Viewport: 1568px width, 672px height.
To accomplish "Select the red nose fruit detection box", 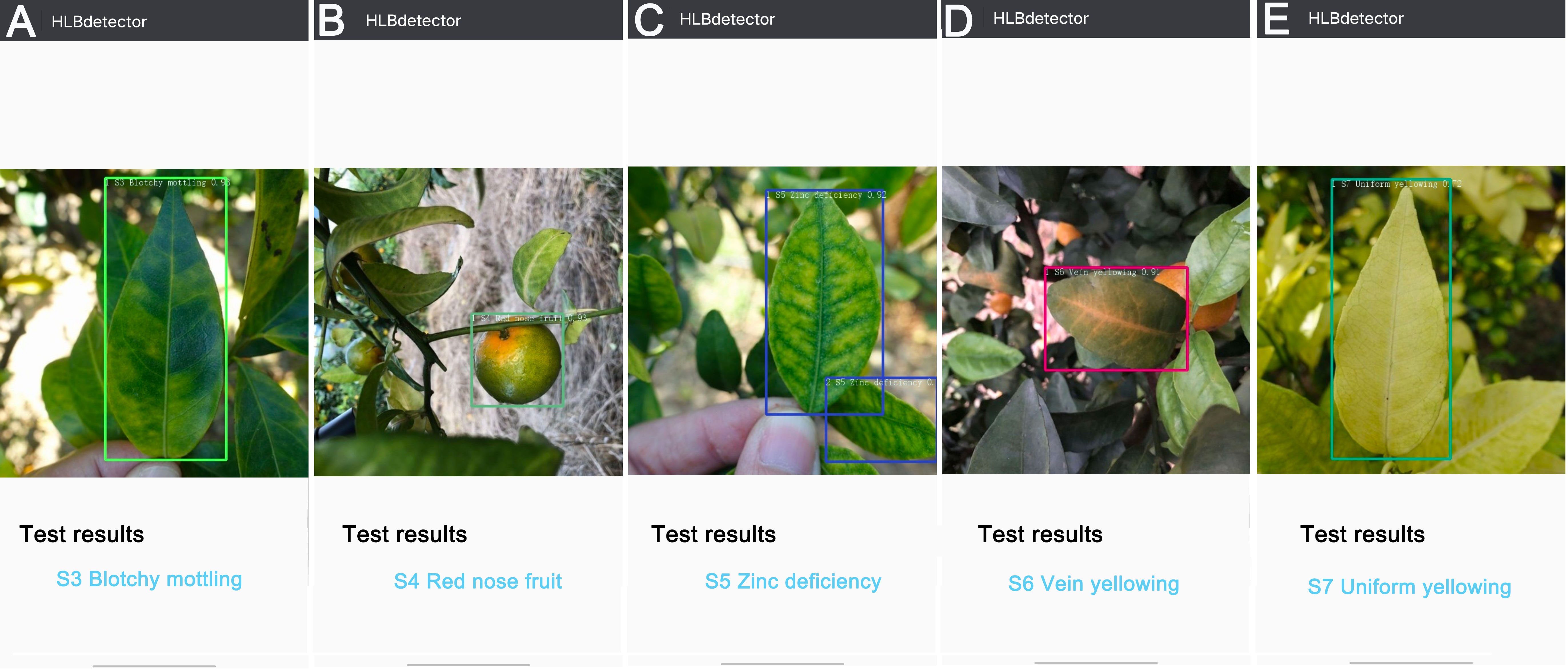I will (518, 360).
